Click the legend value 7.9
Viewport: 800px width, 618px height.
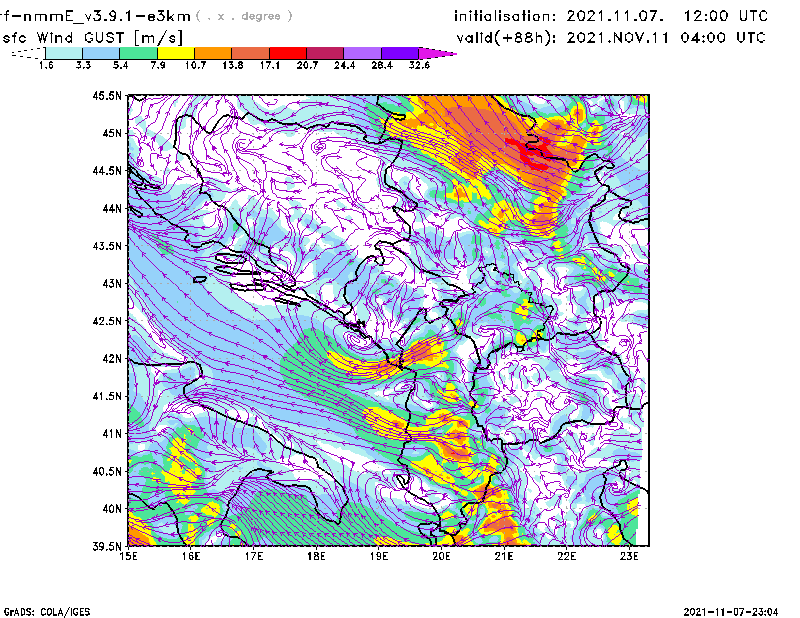coord(158,65)
